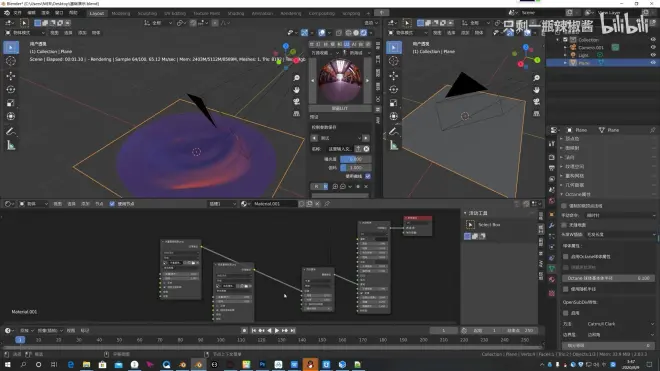This screenshot has height=371, width=660.
Task: Click the pan hand icon in right viewport
Action: (x=536, y=90)
